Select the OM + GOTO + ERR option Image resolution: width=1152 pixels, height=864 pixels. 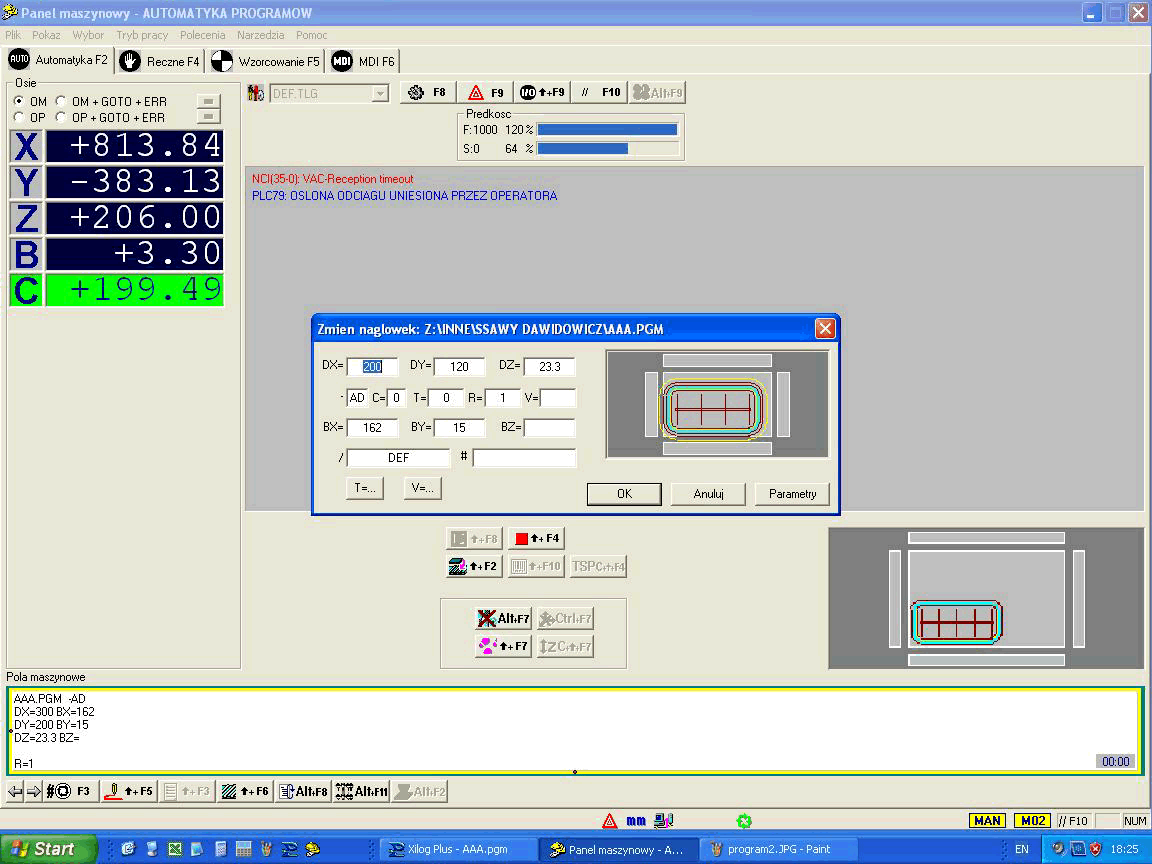(61, 102)
